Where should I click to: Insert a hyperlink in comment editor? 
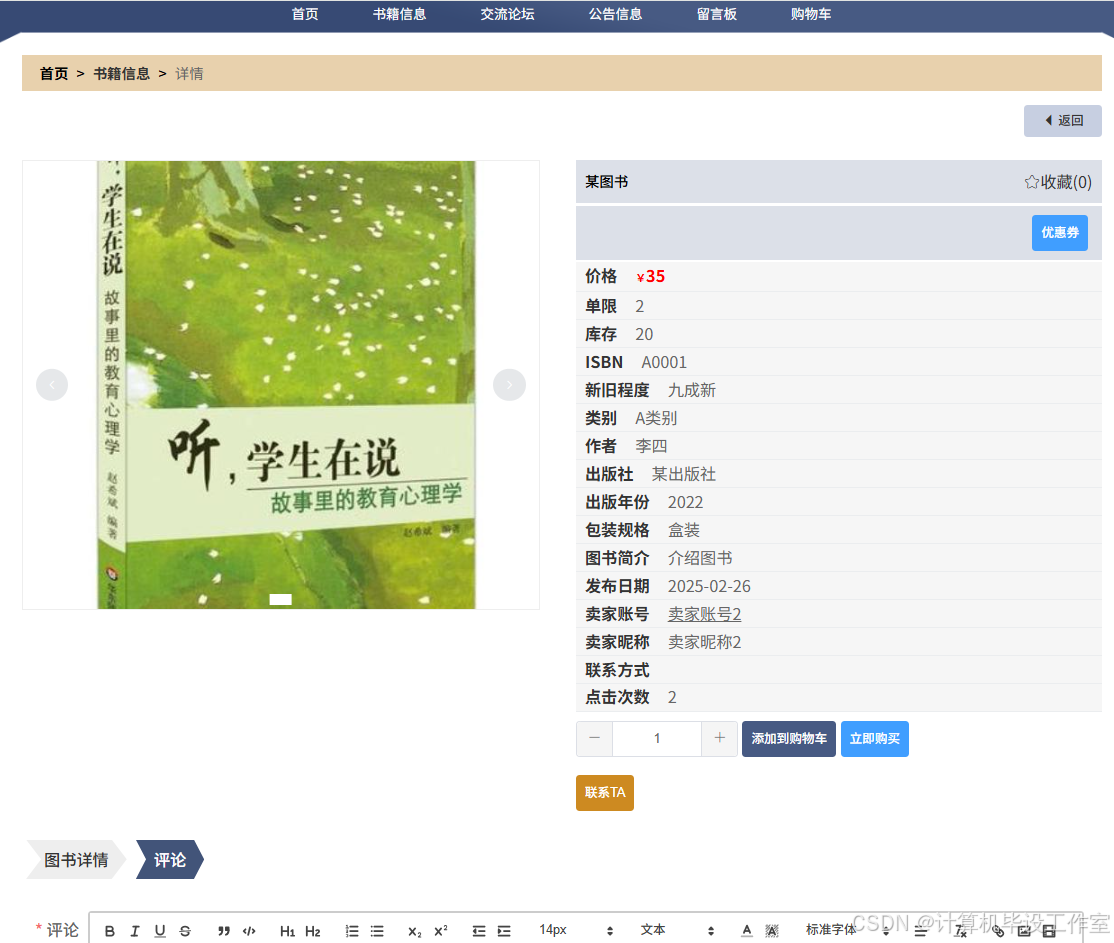coord(998,931)
